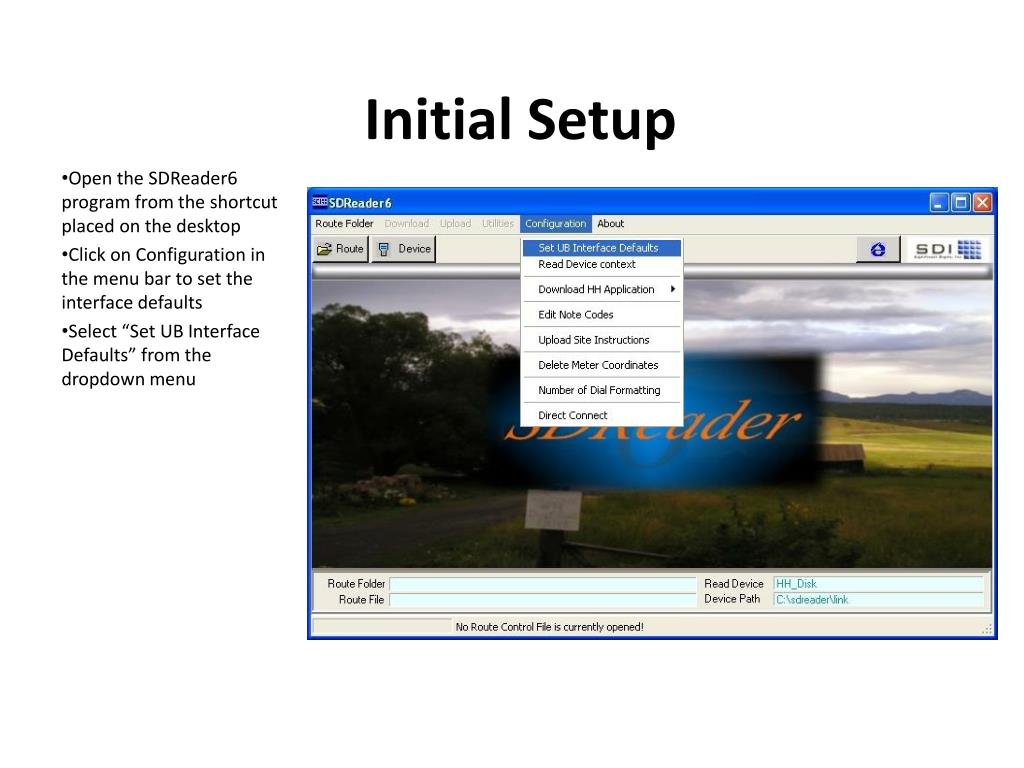This screenshot has width=1024, height=768.
Task: Click the greyed-out Download menu
Action: pos(406,223)
